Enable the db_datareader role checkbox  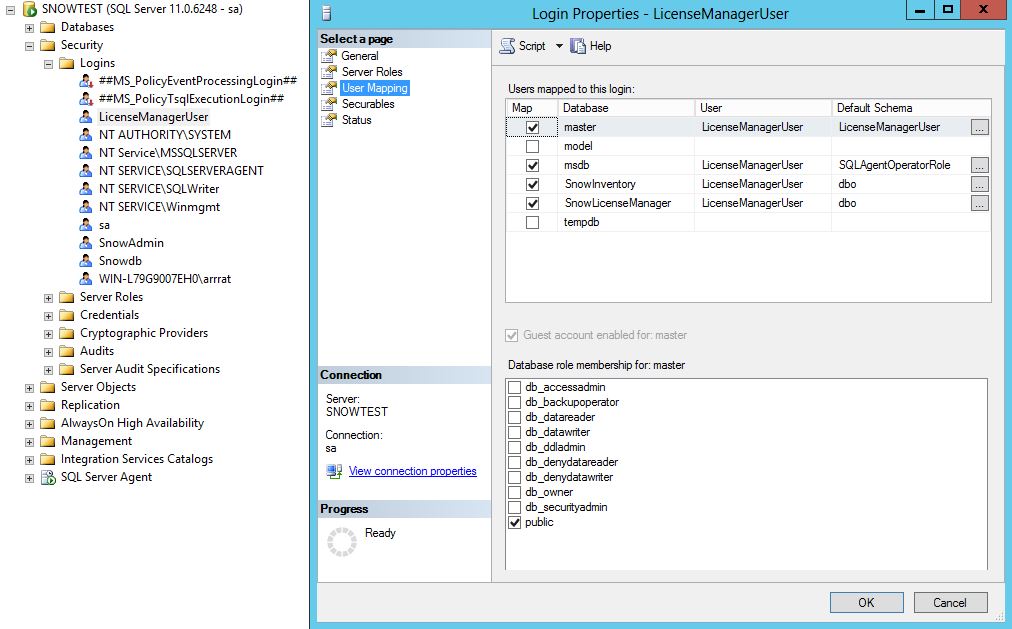point(514,418)
